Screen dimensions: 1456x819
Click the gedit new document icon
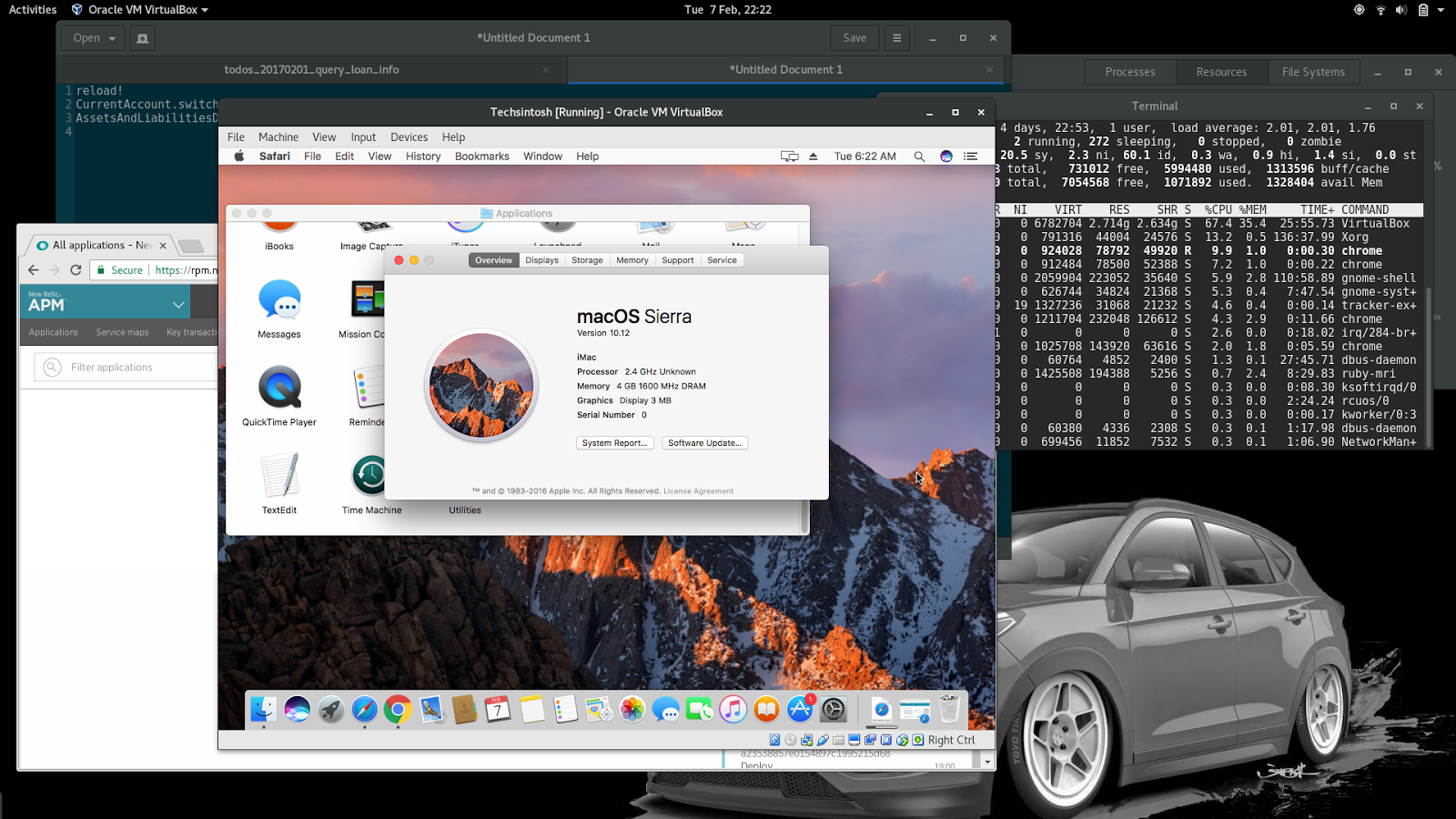tap(142, 38)
